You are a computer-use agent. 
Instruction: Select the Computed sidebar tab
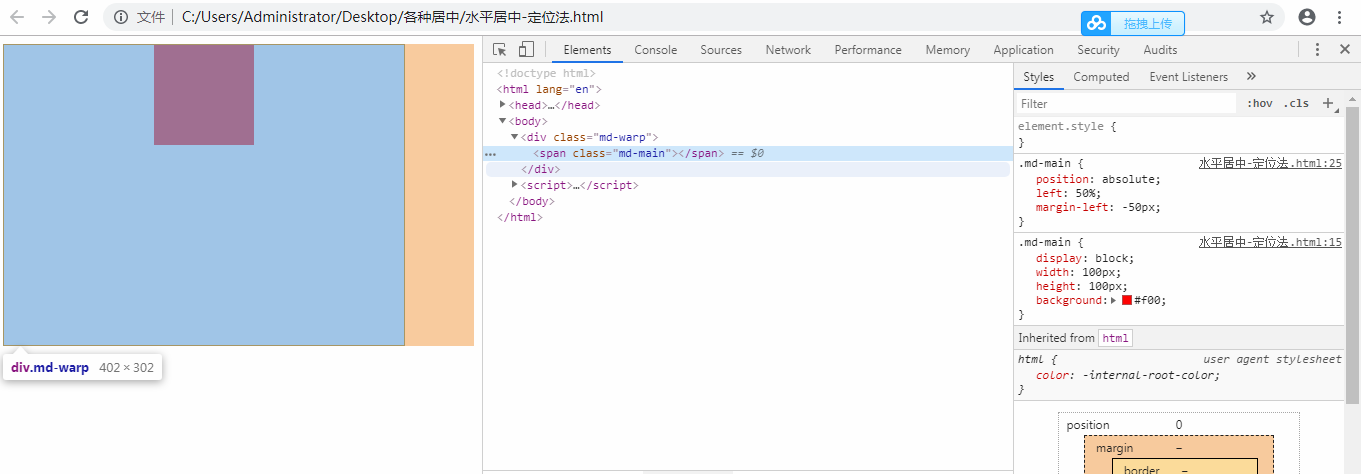1101,77
